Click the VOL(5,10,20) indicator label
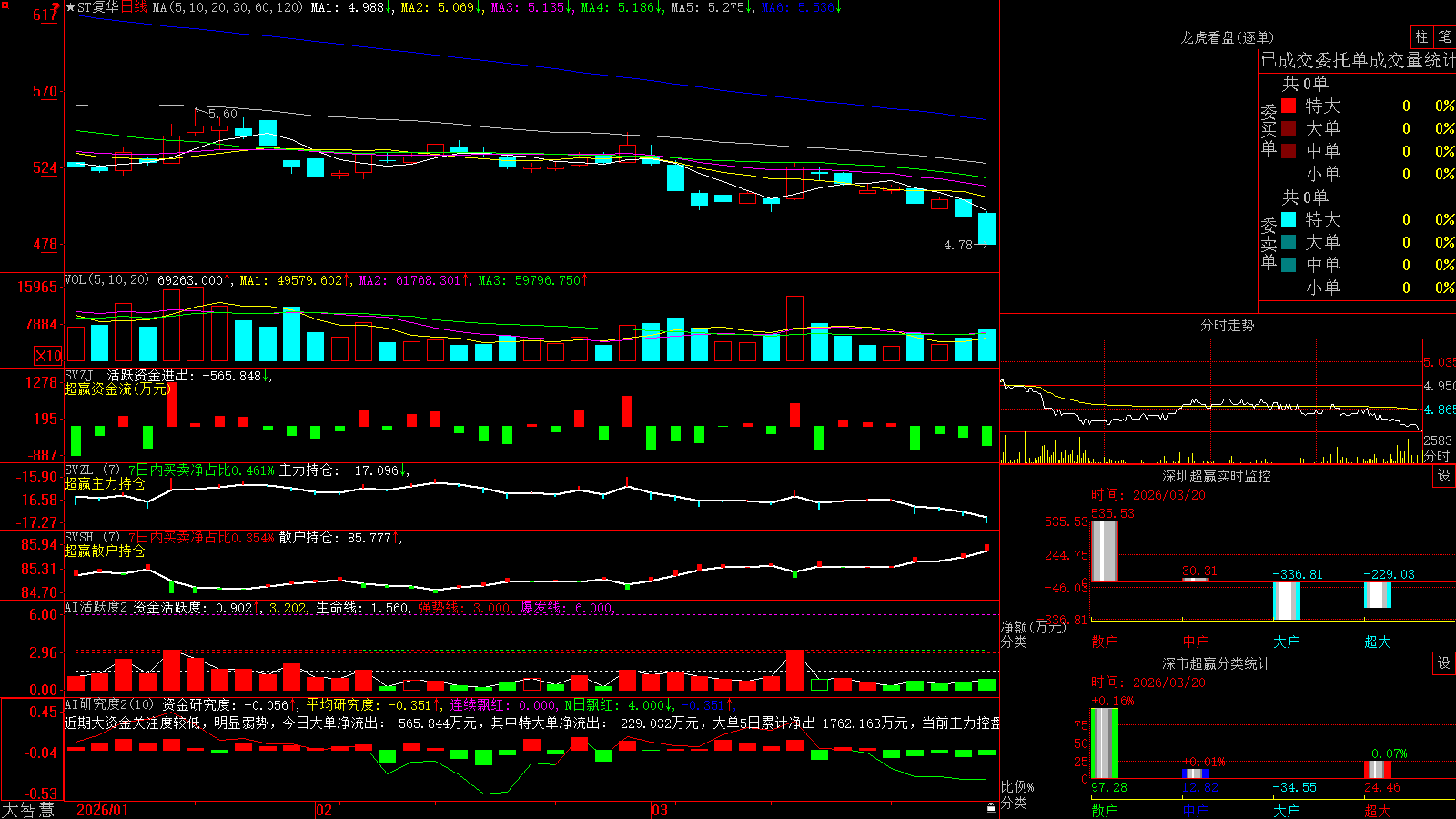This screenshot has height=819, width=1456. tap(107, 280)
